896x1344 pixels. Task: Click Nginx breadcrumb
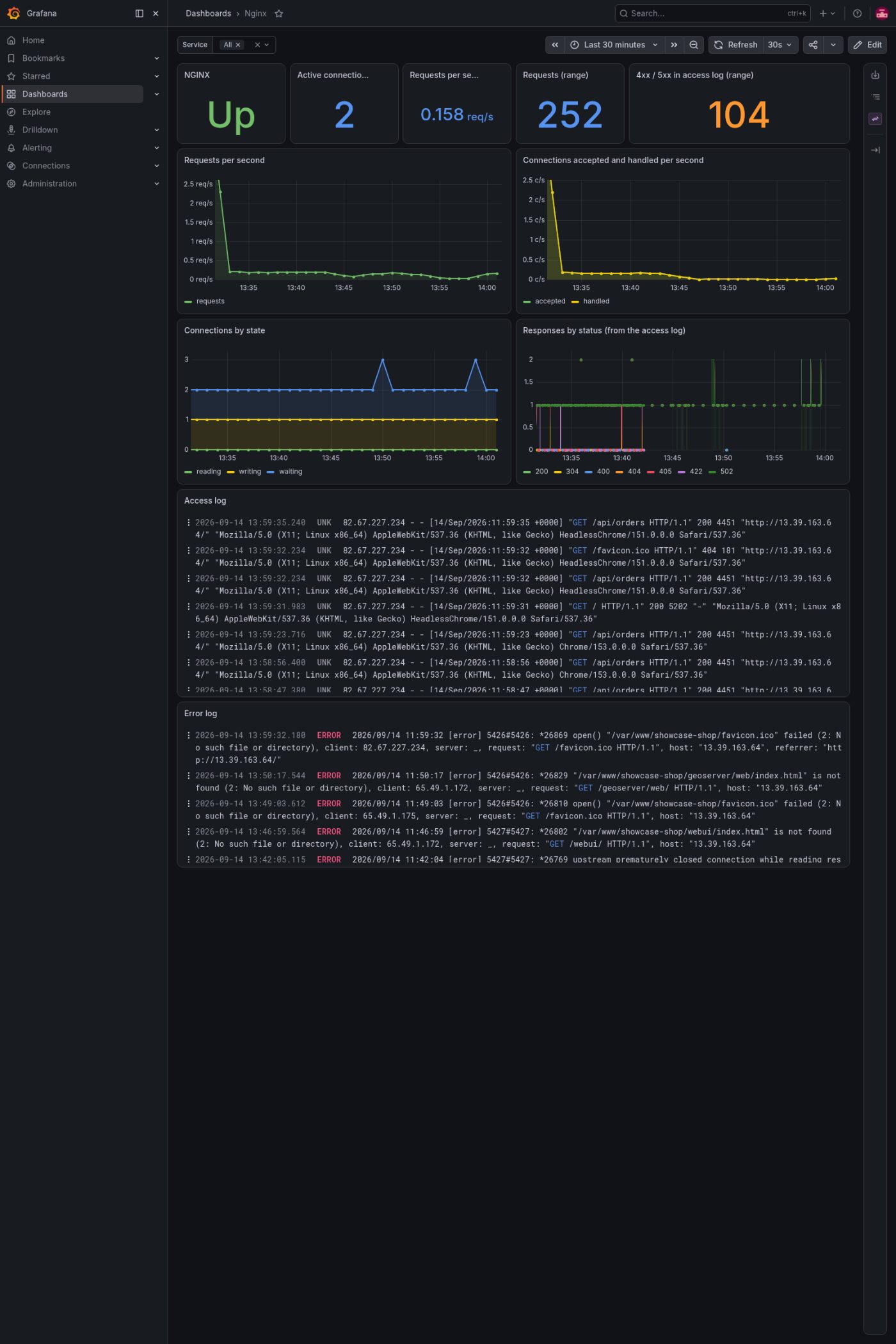(255, 13)
